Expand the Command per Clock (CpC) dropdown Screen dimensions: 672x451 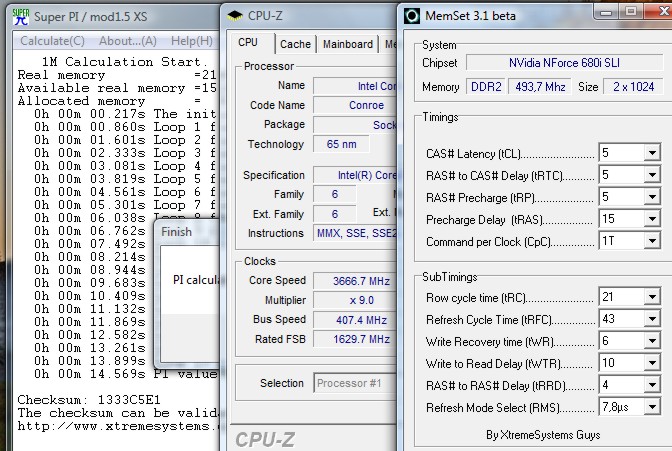pyautogui.click(x=652, y=241)
